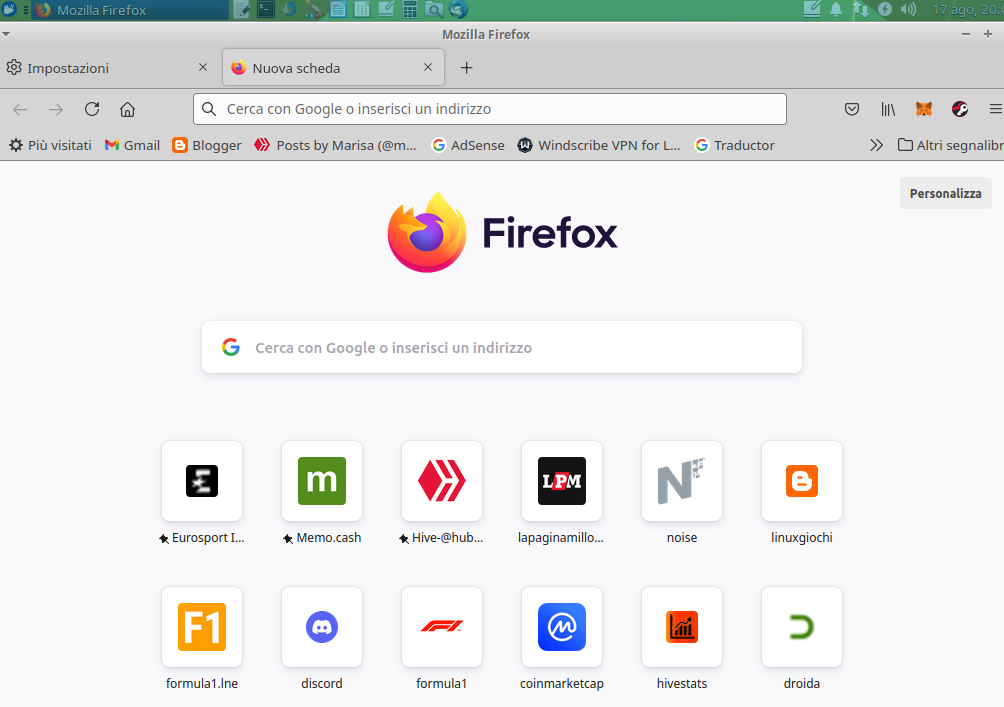This screenshot has height=707, width=1004.
Task: Reload the current page
Action: pos(92,109)
